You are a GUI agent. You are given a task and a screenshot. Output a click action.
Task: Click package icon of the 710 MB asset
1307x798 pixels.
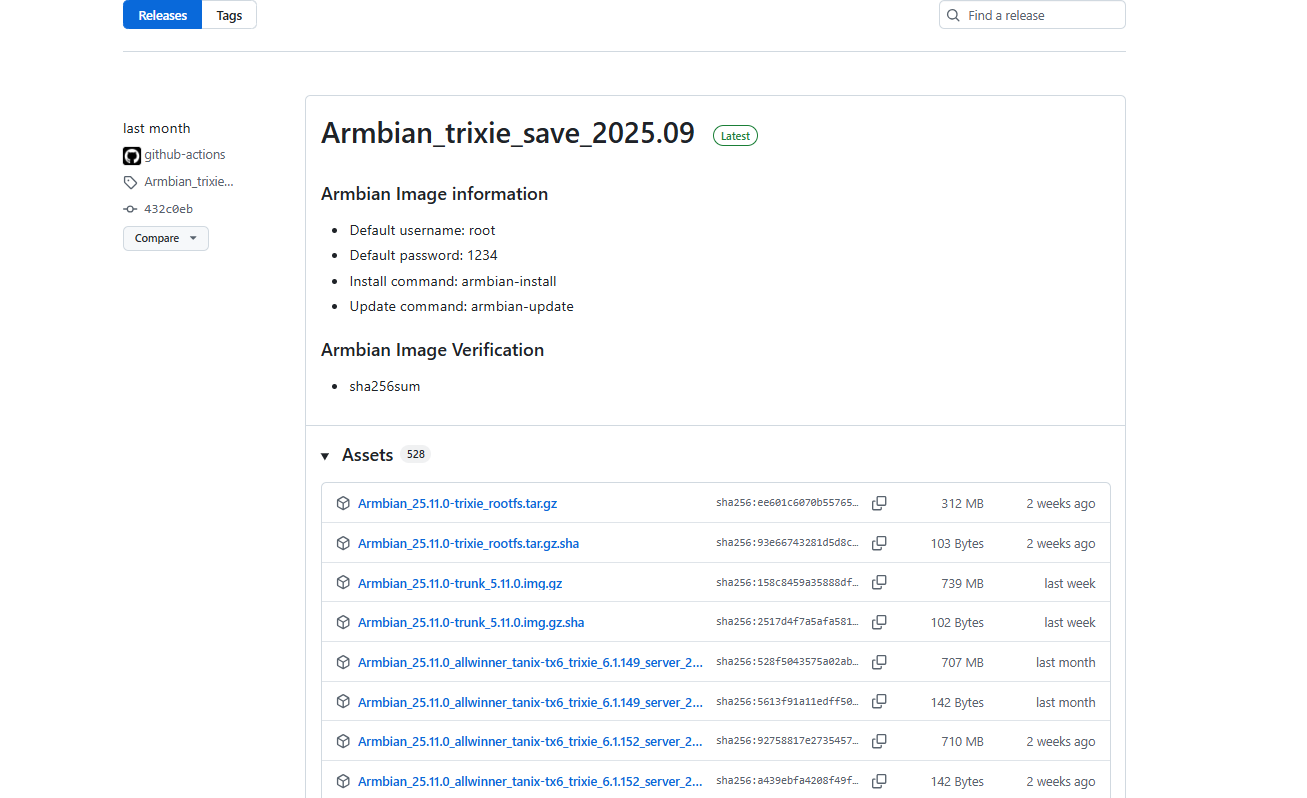pyautogui.click(x=343, y=741)
